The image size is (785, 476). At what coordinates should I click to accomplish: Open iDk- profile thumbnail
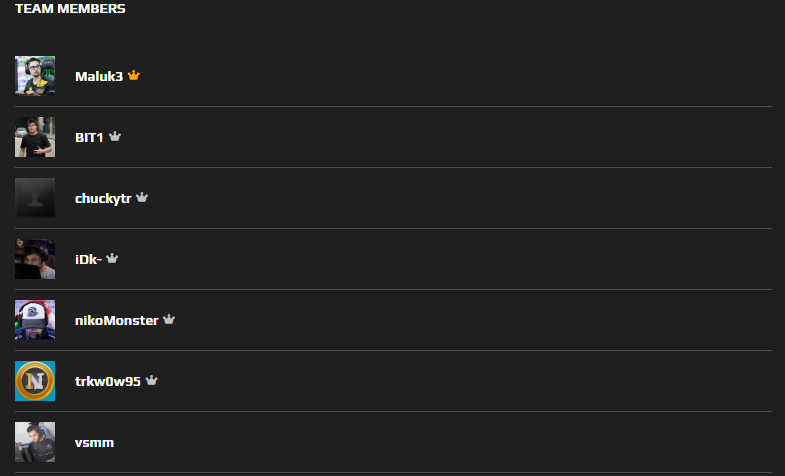click(35, 259)
